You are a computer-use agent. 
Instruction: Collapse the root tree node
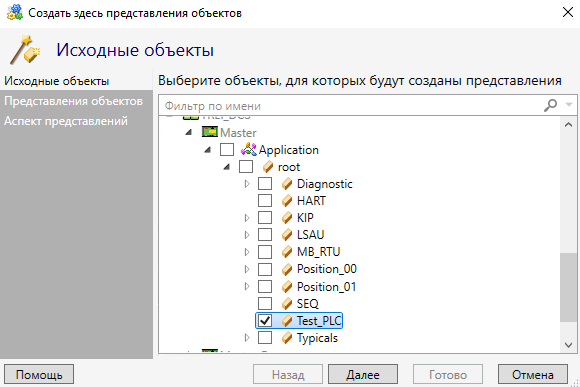tap(227, 167)
